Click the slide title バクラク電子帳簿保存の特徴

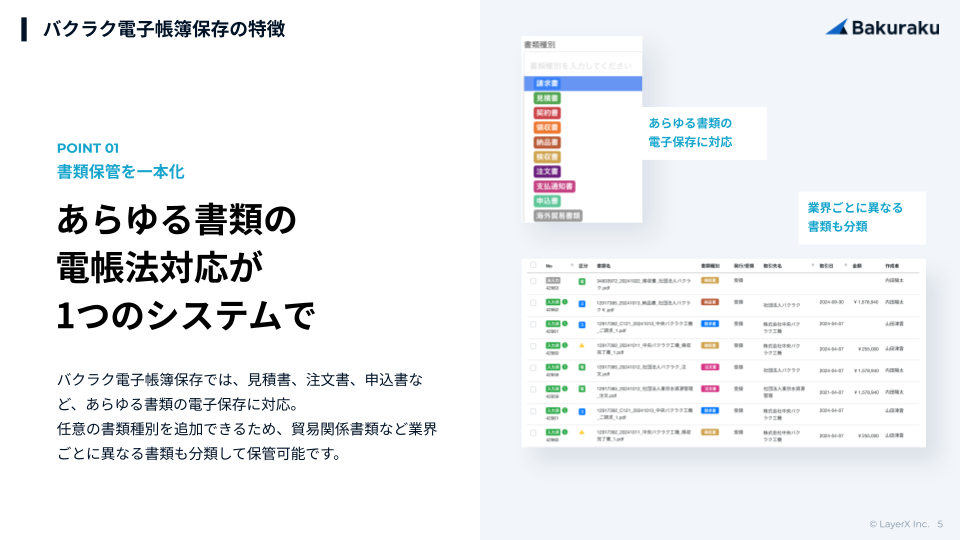point(164,29)
